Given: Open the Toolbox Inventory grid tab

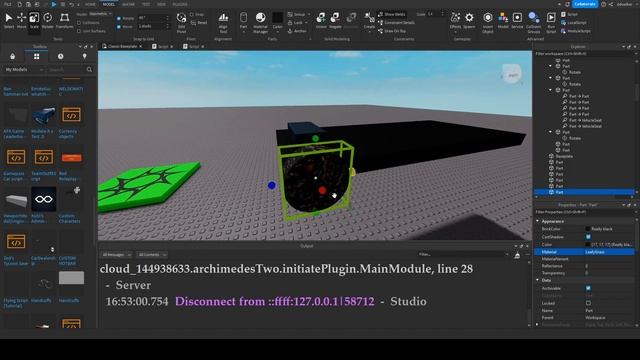Looking at the screenshot, I should pos(37,56).
